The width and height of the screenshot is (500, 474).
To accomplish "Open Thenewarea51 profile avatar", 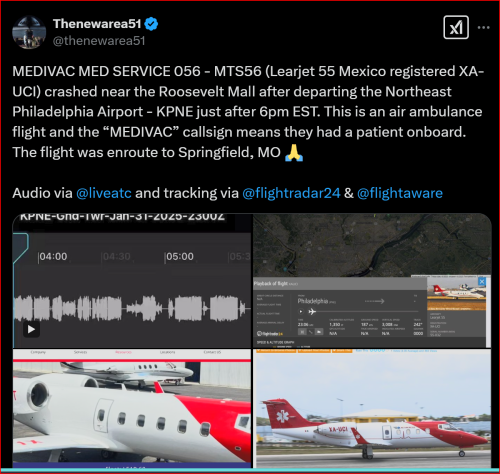I will coord(29,32).
